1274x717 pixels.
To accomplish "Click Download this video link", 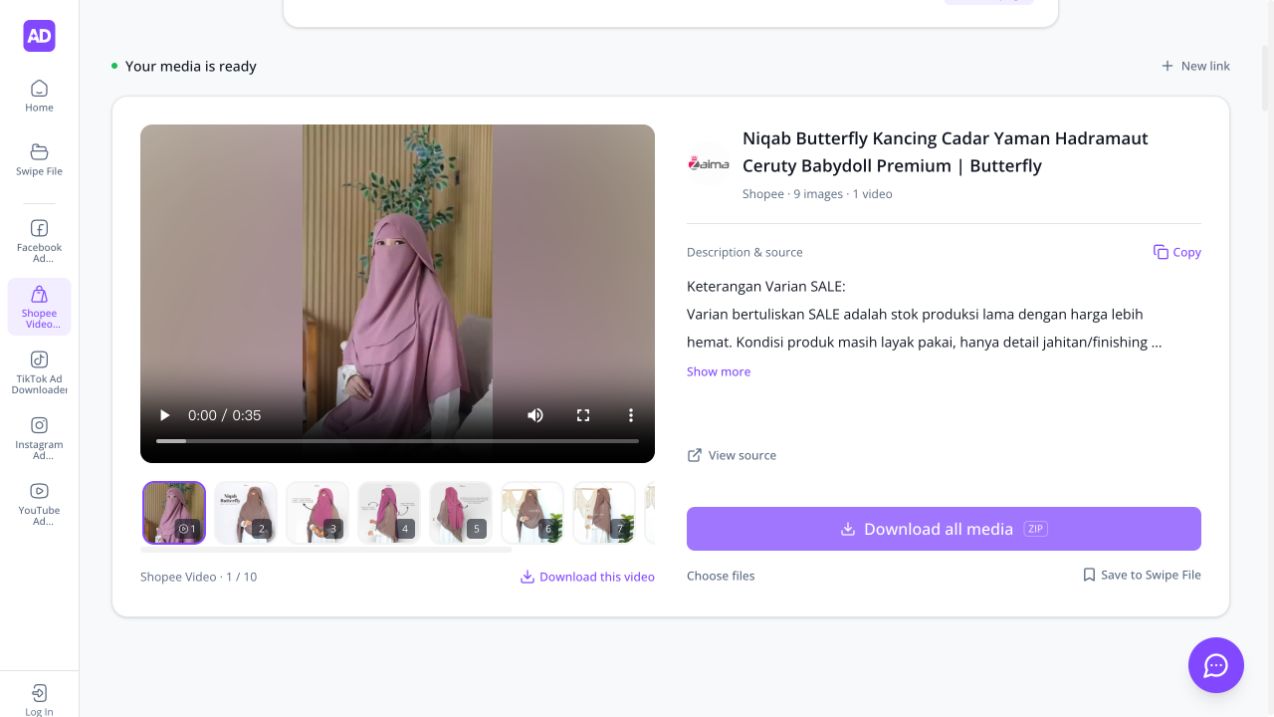I will (587, 577).
